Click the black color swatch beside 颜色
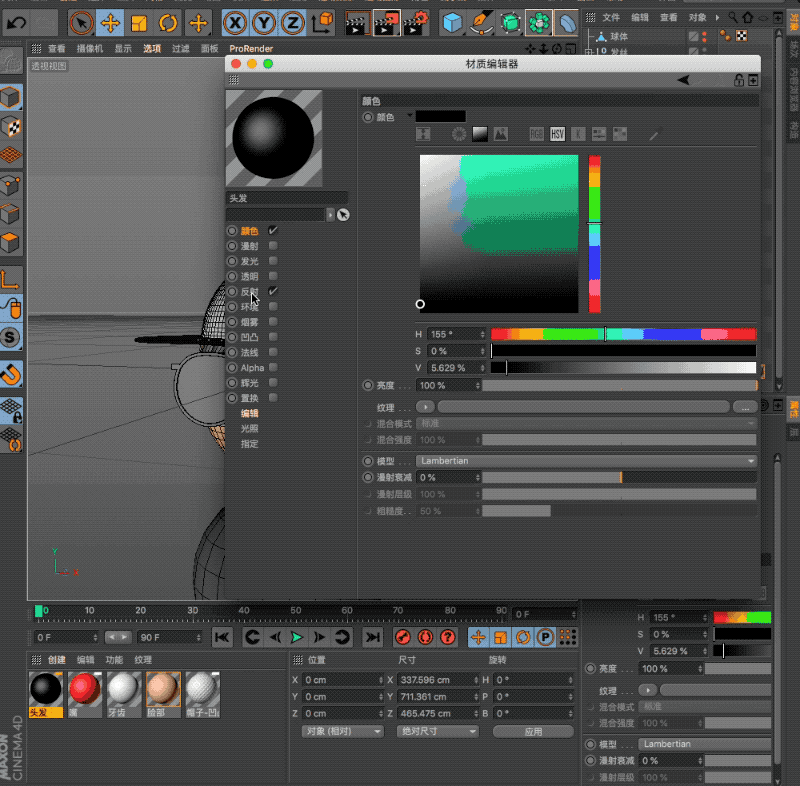 [440, 116]
